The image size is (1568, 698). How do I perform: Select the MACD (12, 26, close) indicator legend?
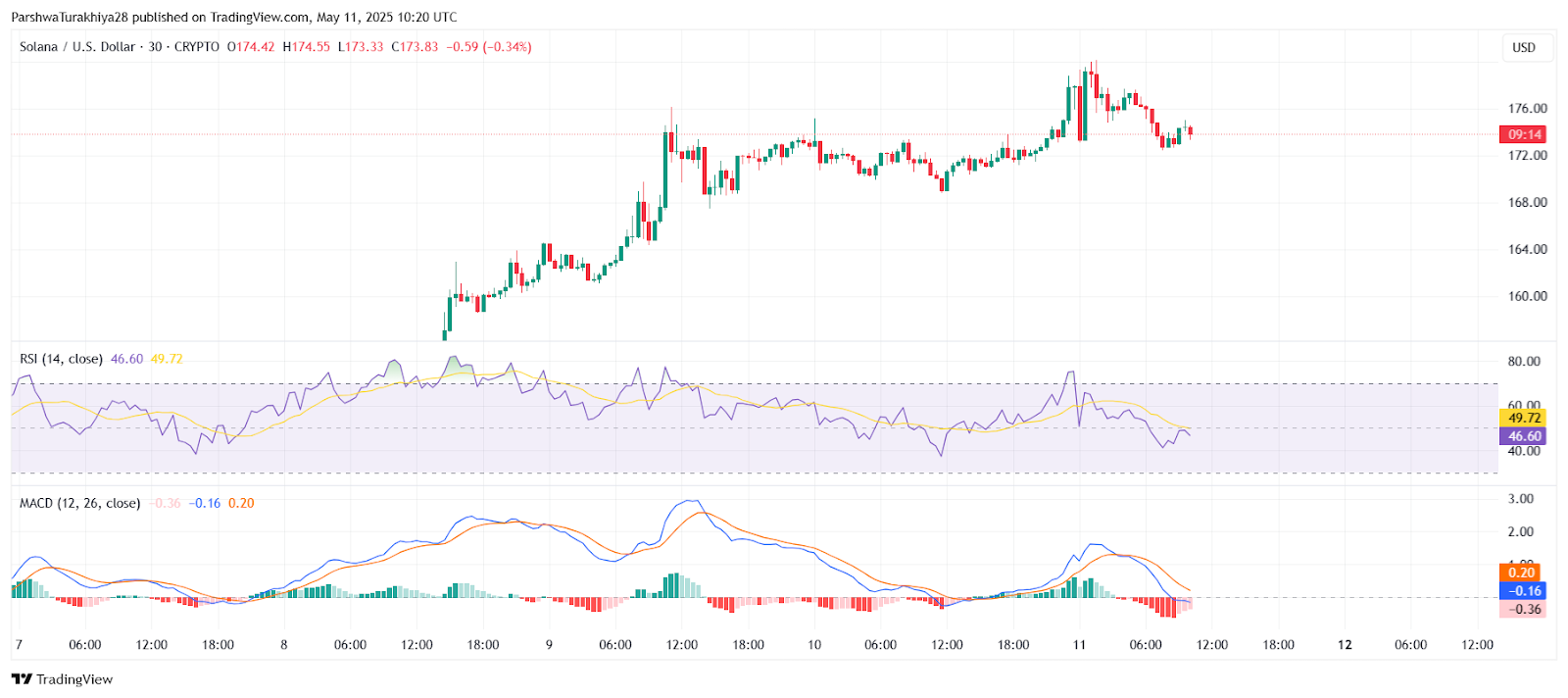click(x=79, y=503)
